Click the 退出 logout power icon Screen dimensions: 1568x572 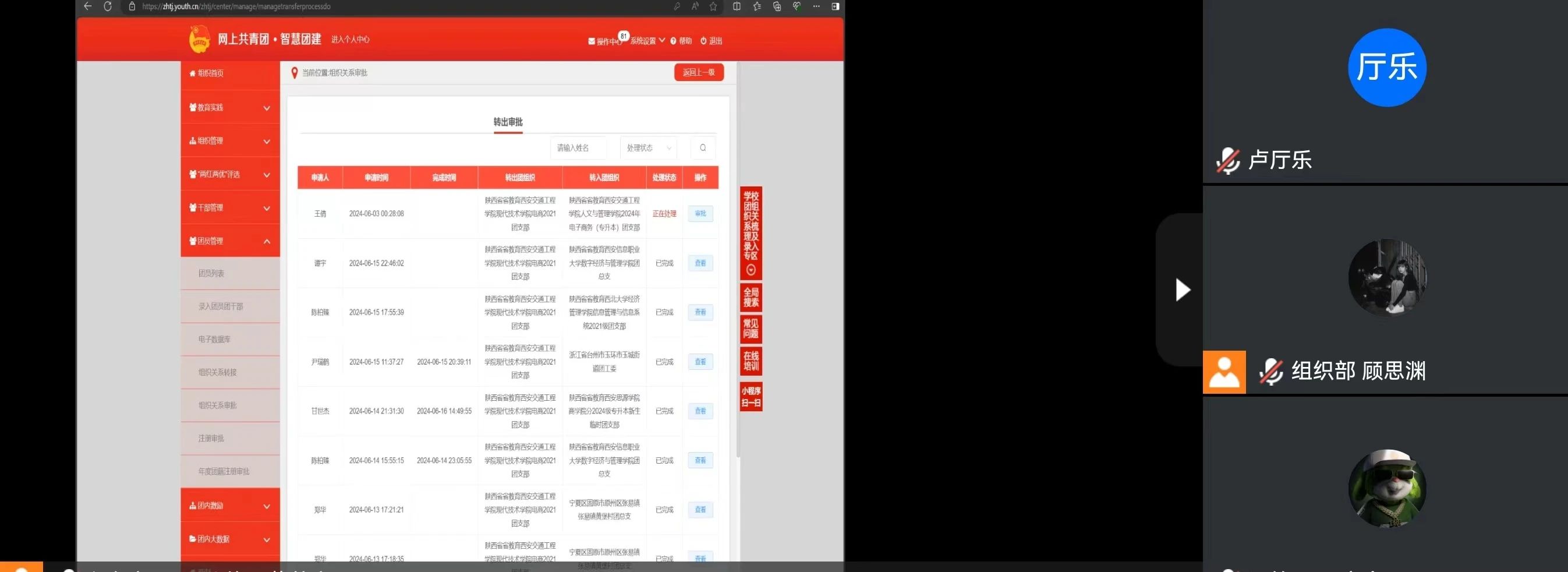point(703,41)
